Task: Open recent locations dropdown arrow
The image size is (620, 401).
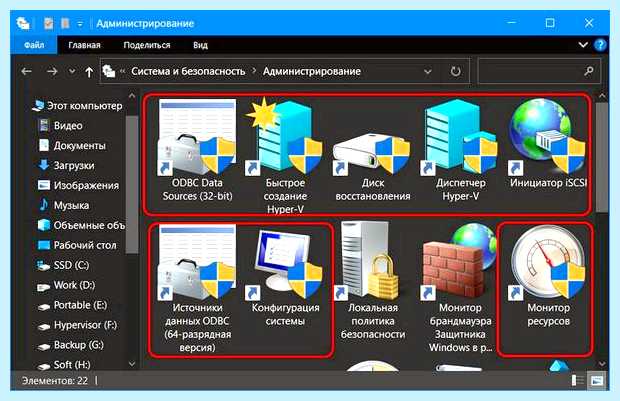Action: click(x=72, y=72)
